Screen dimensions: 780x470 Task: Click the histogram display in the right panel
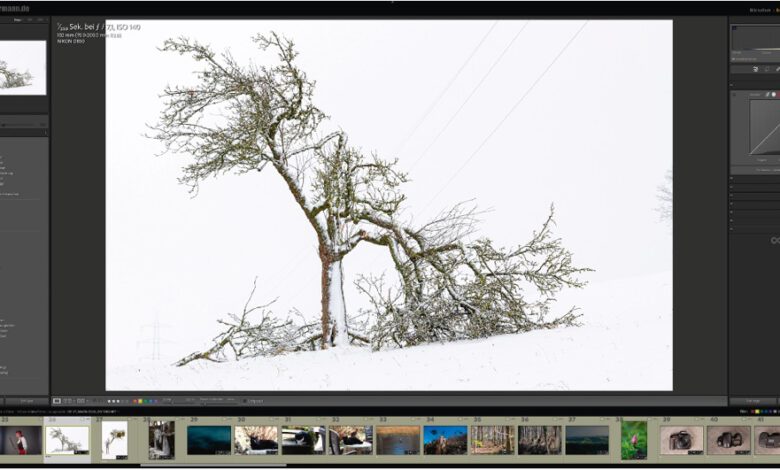point(756,37)
